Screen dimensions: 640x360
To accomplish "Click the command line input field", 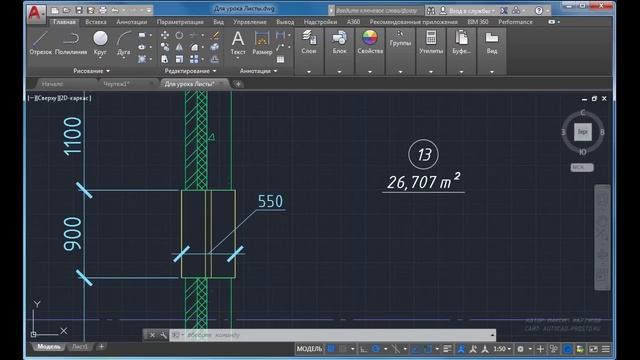I will (x=329, y=335).
